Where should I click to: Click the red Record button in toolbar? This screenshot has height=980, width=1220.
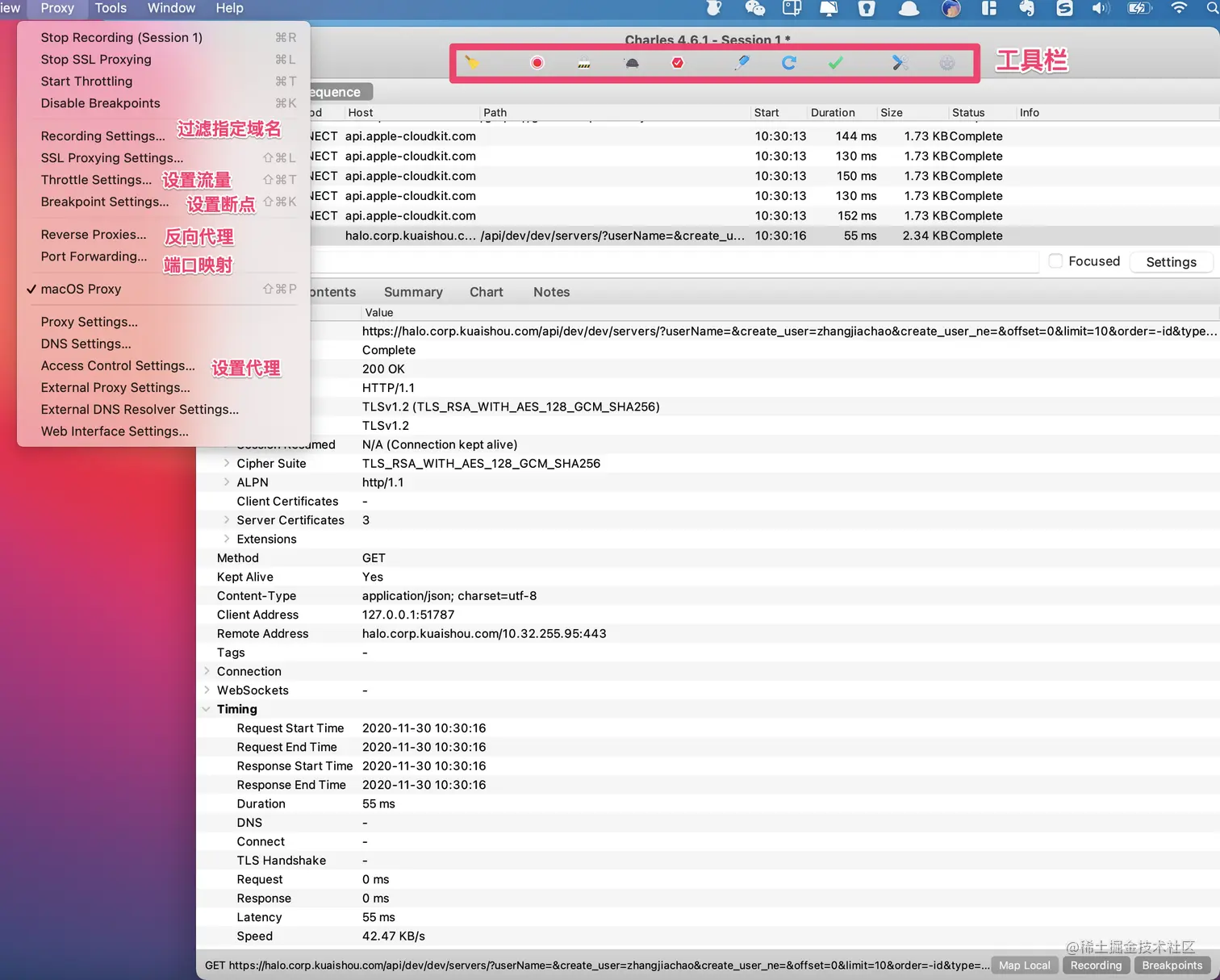pyautogui.click(x=537, y=63)
